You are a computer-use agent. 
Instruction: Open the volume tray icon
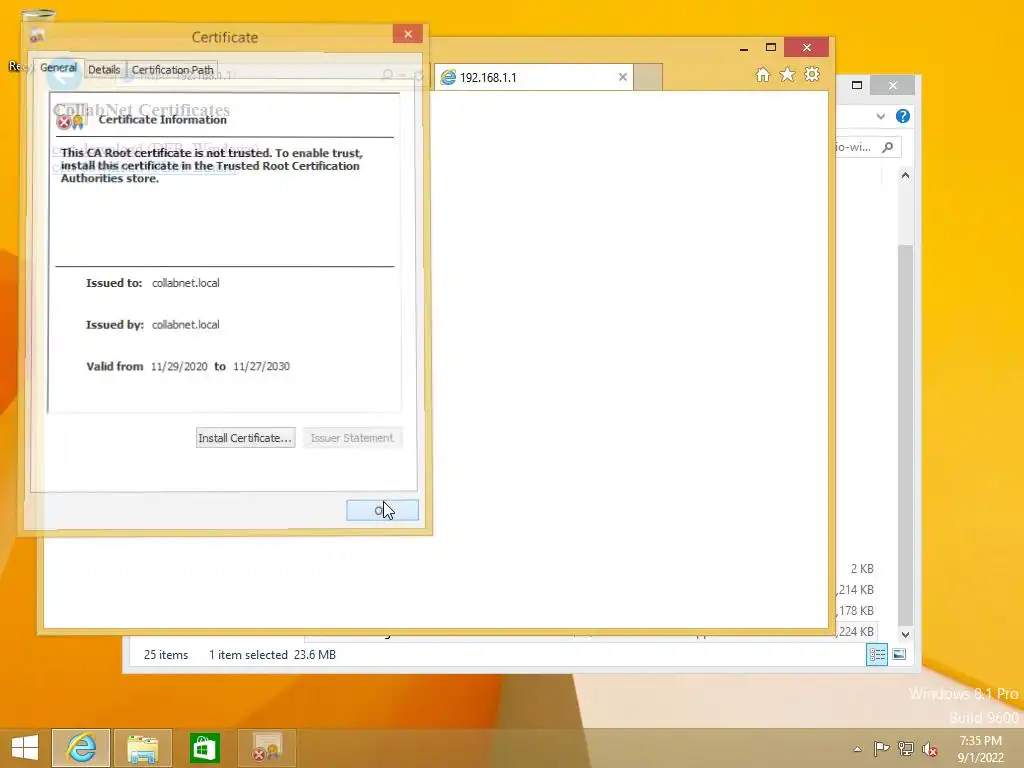(930, 749)
